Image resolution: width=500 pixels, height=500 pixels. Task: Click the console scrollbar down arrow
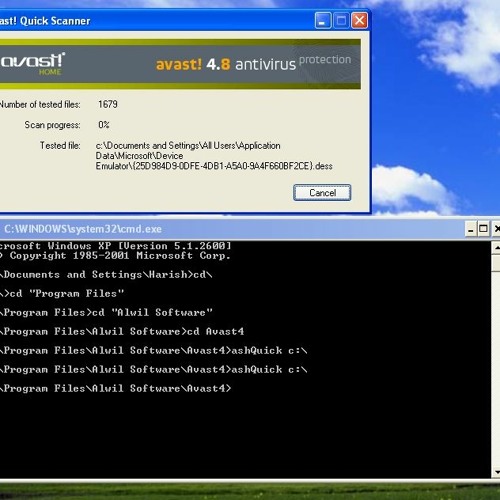pyautogui.click(x=496, y=472)
